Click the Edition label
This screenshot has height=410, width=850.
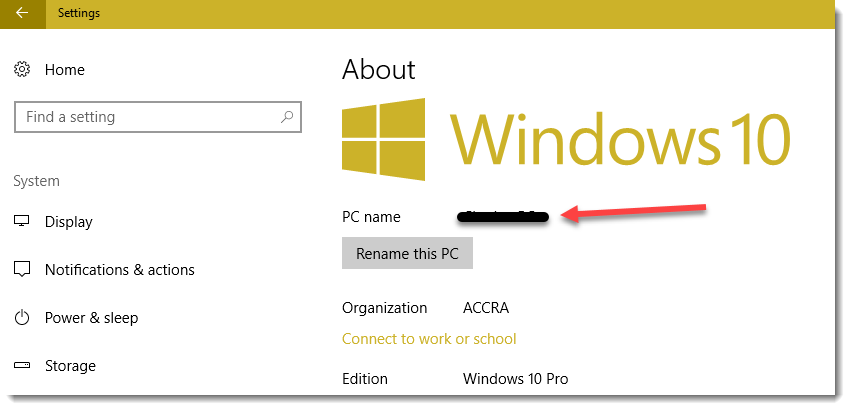pos(365,379)
